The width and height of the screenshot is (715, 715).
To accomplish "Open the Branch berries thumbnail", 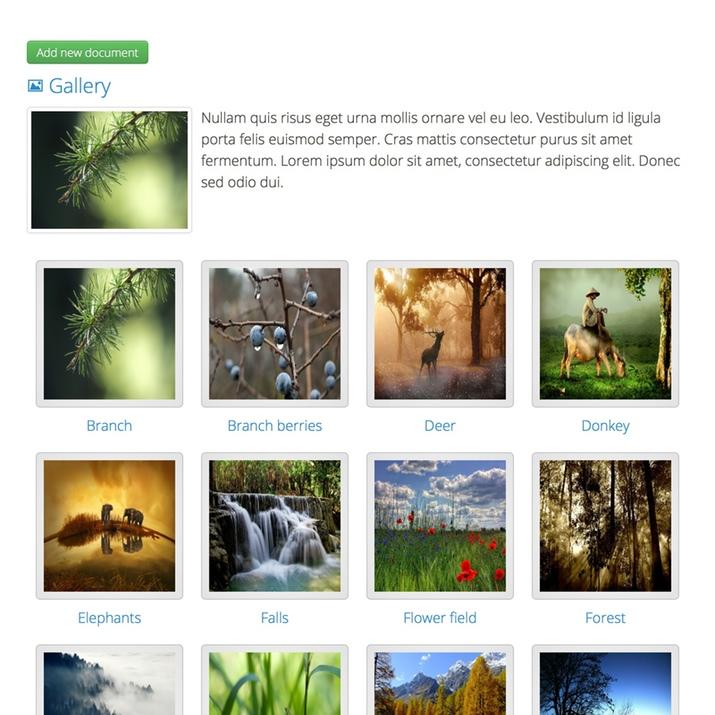I will 275,334.
